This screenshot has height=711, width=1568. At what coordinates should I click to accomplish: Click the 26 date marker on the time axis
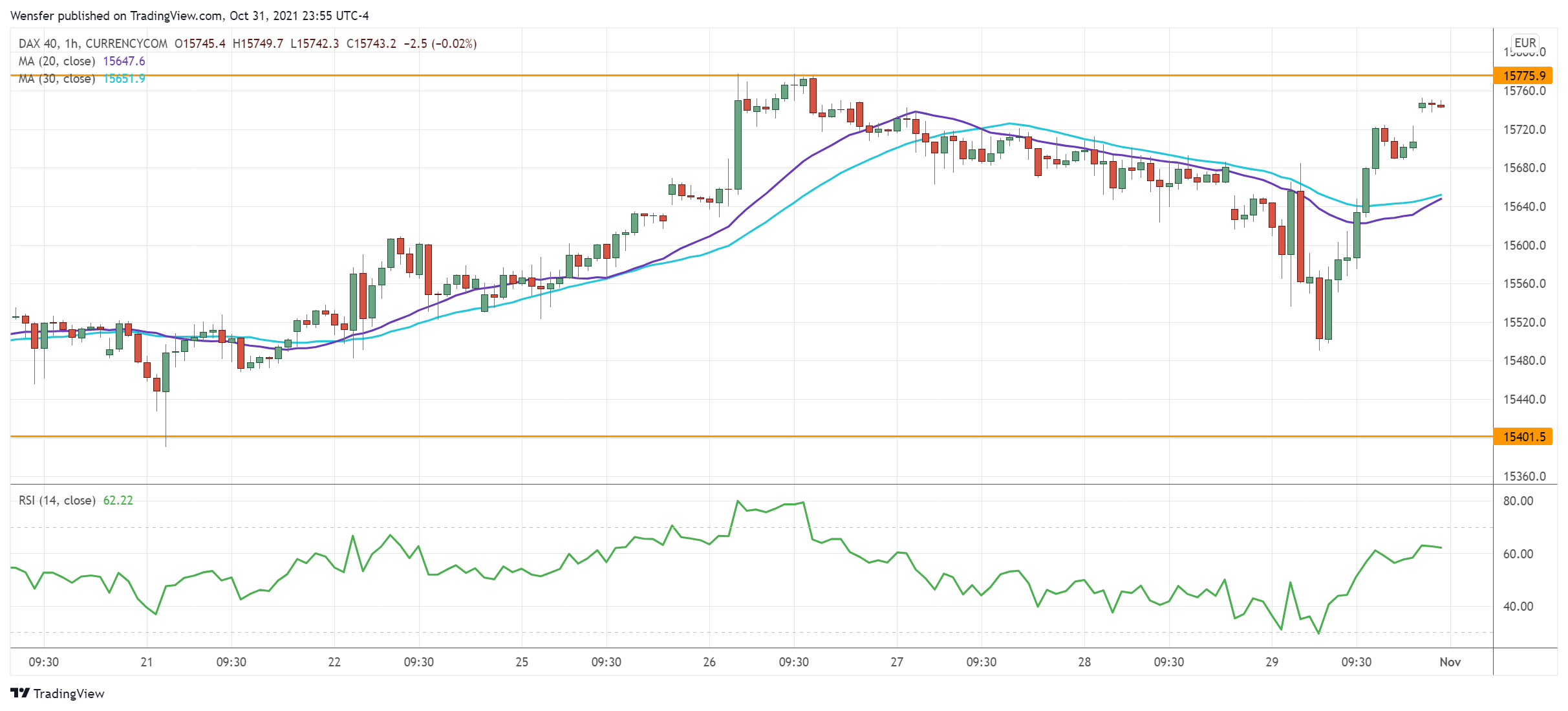click(x=709, y=662)
